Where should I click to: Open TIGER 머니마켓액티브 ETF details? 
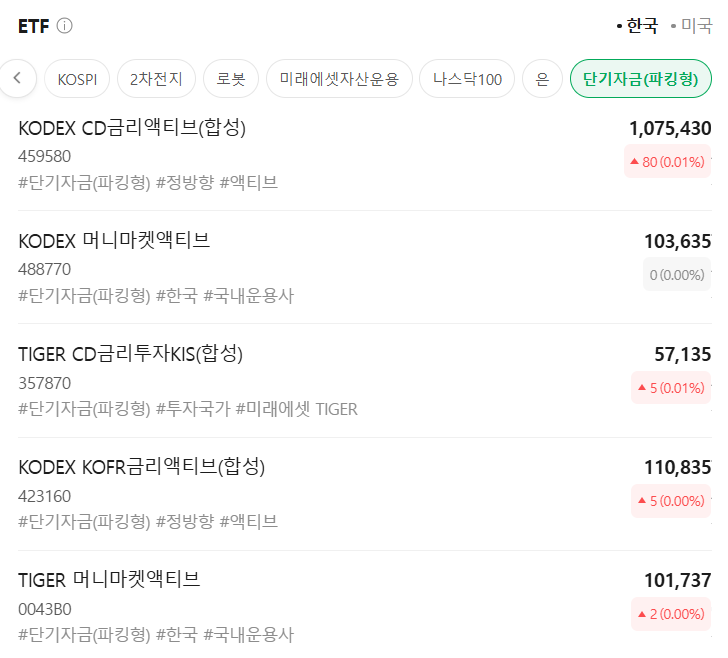pos(109,580)
